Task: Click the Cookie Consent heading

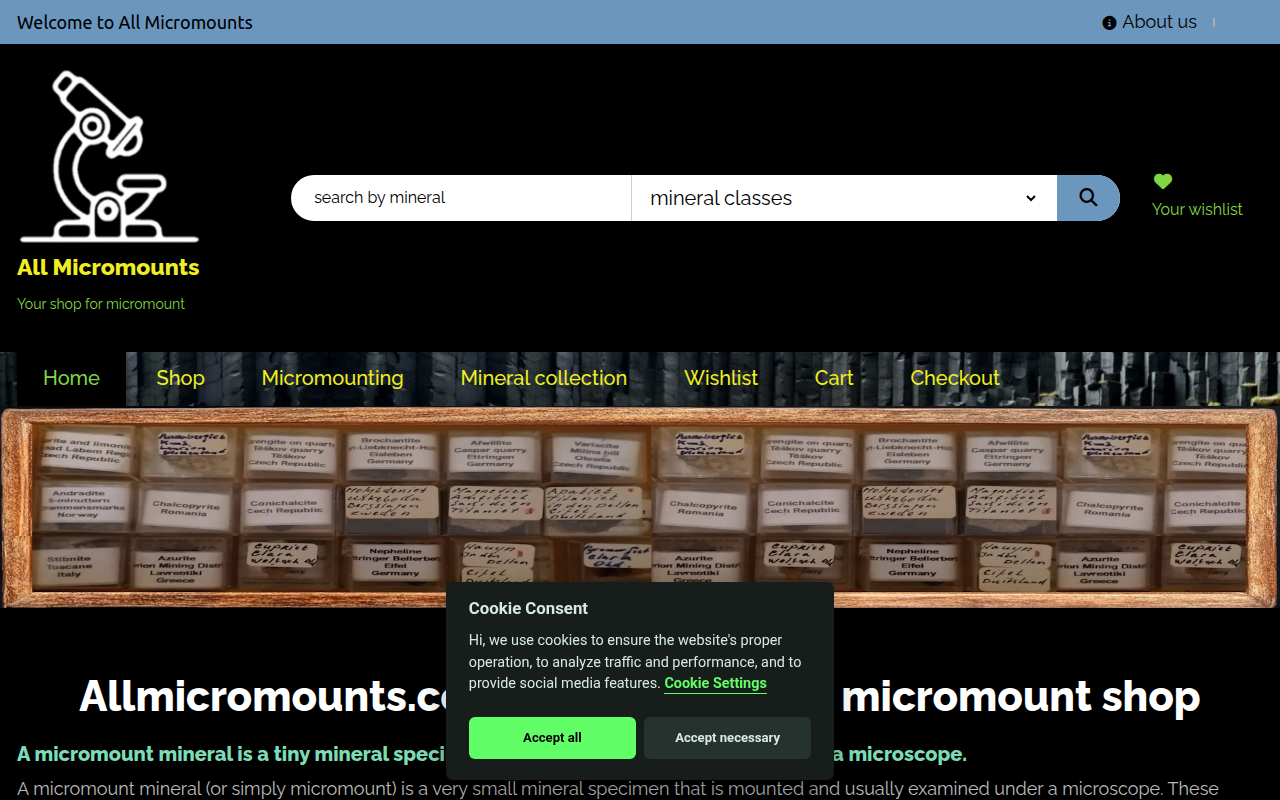Action: point(528,608)
